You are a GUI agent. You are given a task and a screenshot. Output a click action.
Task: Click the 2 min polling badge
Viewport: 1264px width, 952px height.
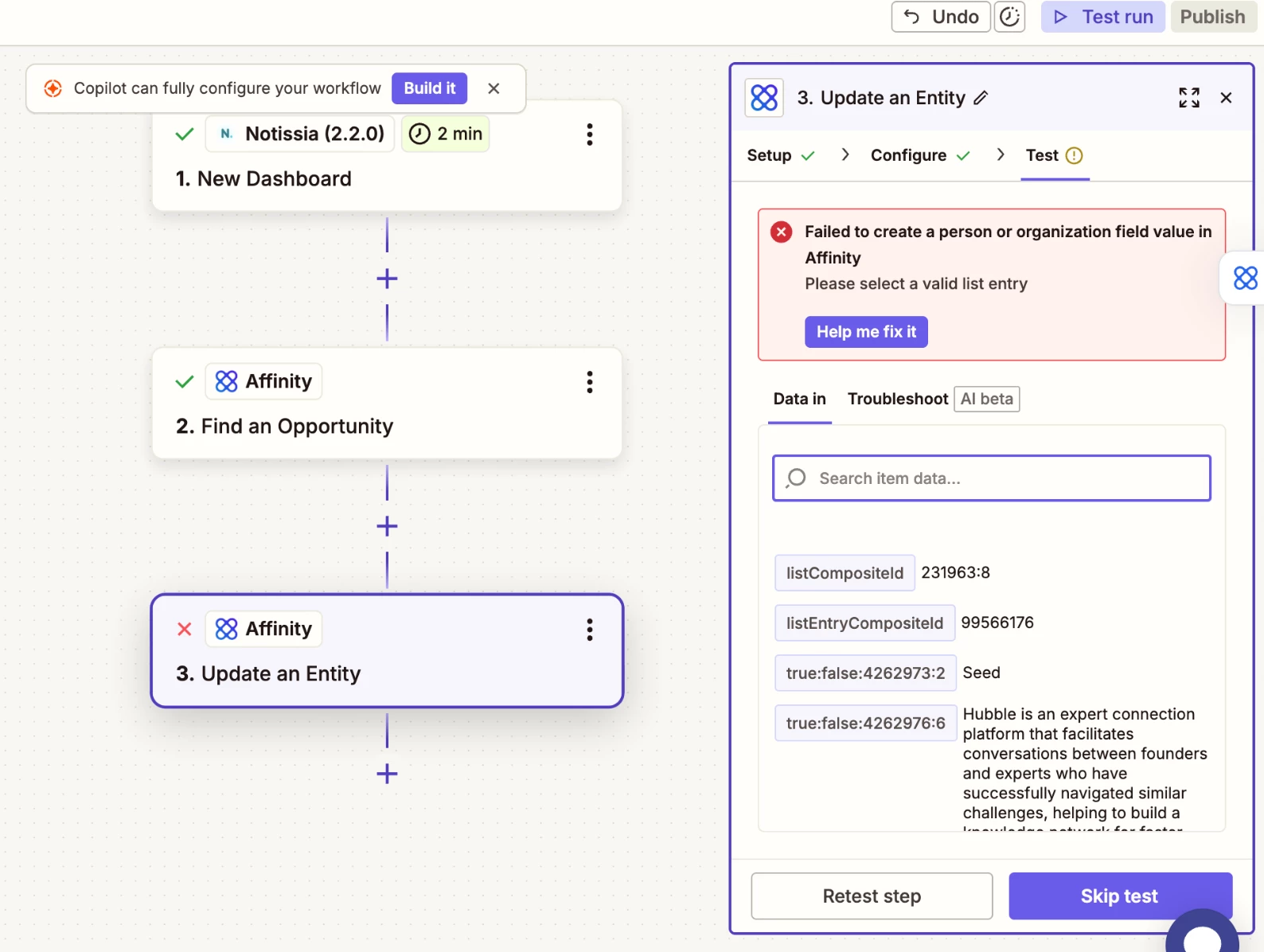click(446, 134)
